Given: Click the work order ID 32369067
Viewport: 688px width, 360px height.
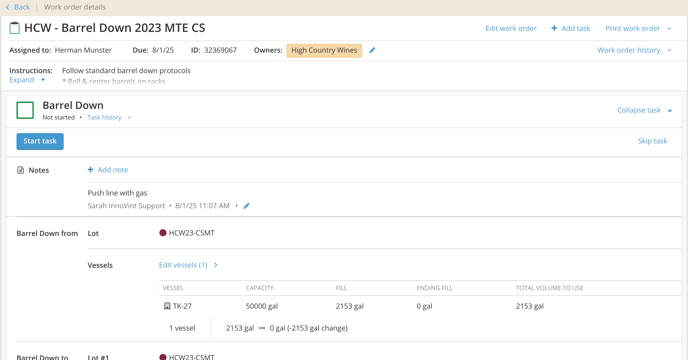Looking at the screenshot, I should (220, 50).
